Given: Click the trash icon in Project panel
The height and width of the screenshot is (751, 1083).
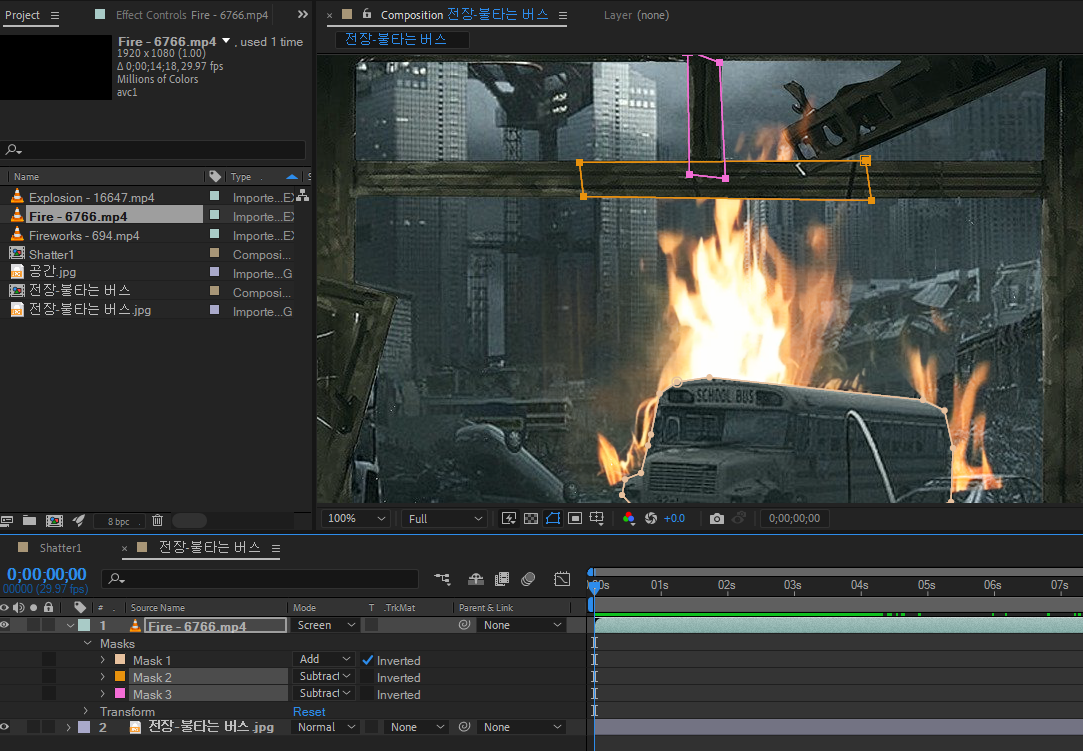Looking at the screenshot, I should click(157, 520).
